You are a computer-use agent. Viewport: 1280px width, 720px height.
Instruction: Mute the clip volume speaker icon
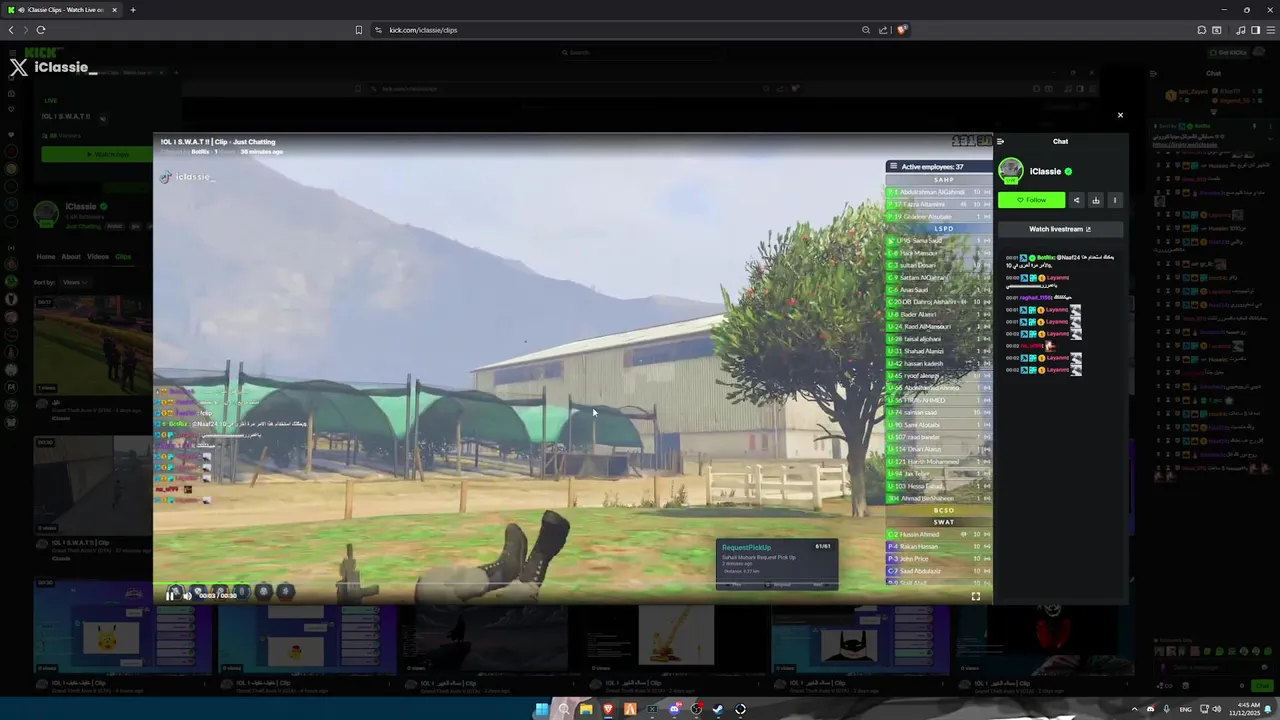click(x=186, y=596)
